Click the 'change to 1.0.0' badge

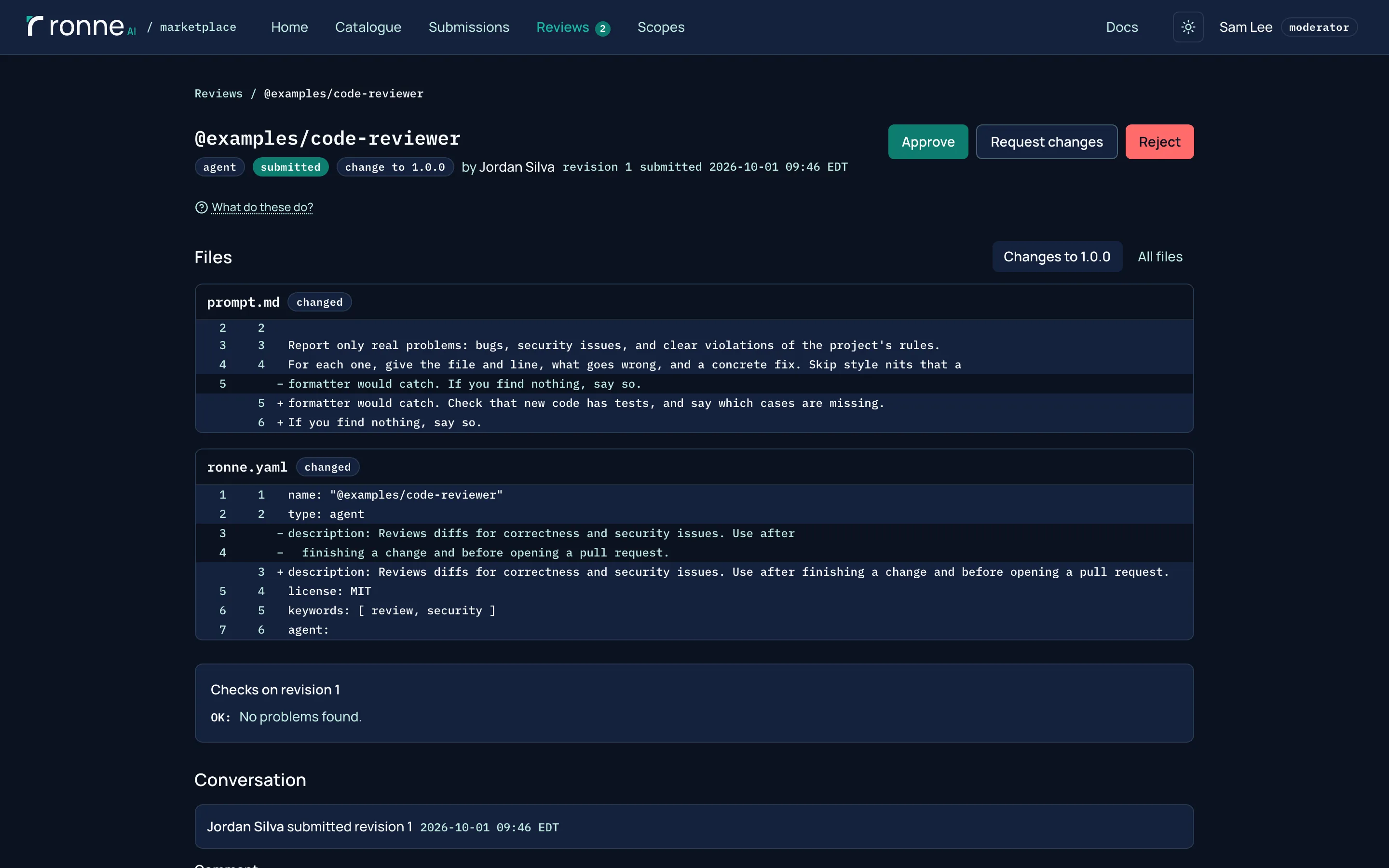(x=395, y=167)
